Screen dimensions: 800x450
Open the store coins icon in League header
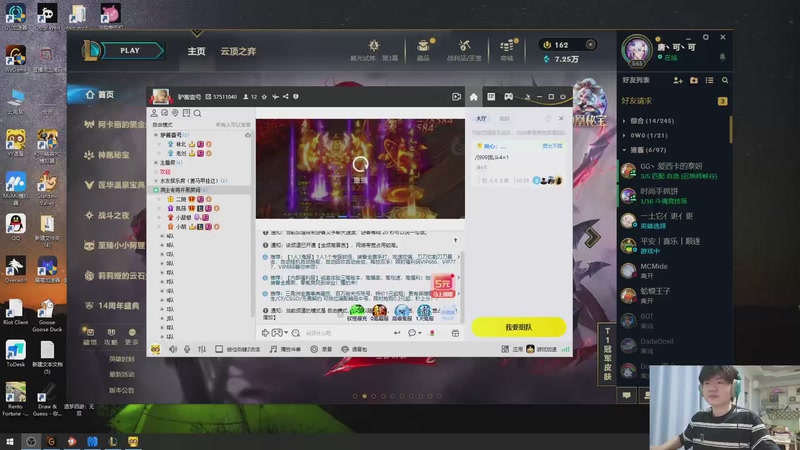point(507,46)
